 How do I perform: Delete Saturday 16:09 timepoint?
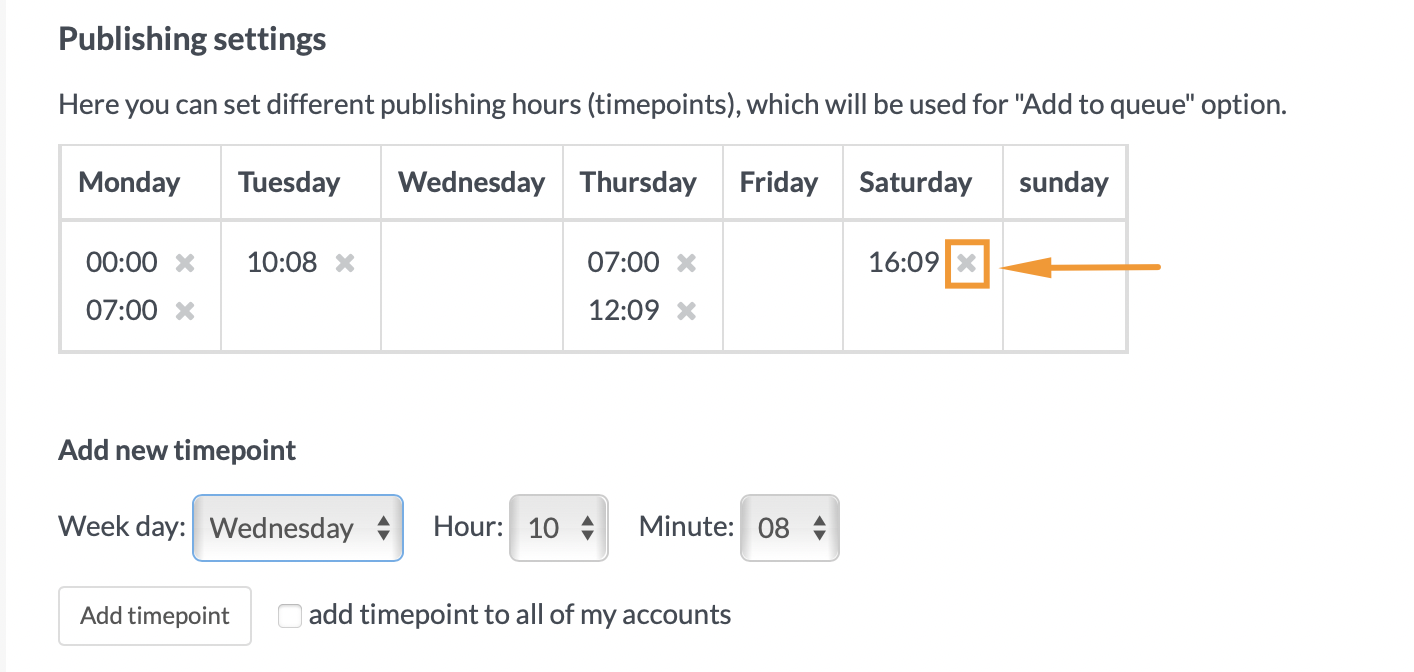(x=966, y=263)
